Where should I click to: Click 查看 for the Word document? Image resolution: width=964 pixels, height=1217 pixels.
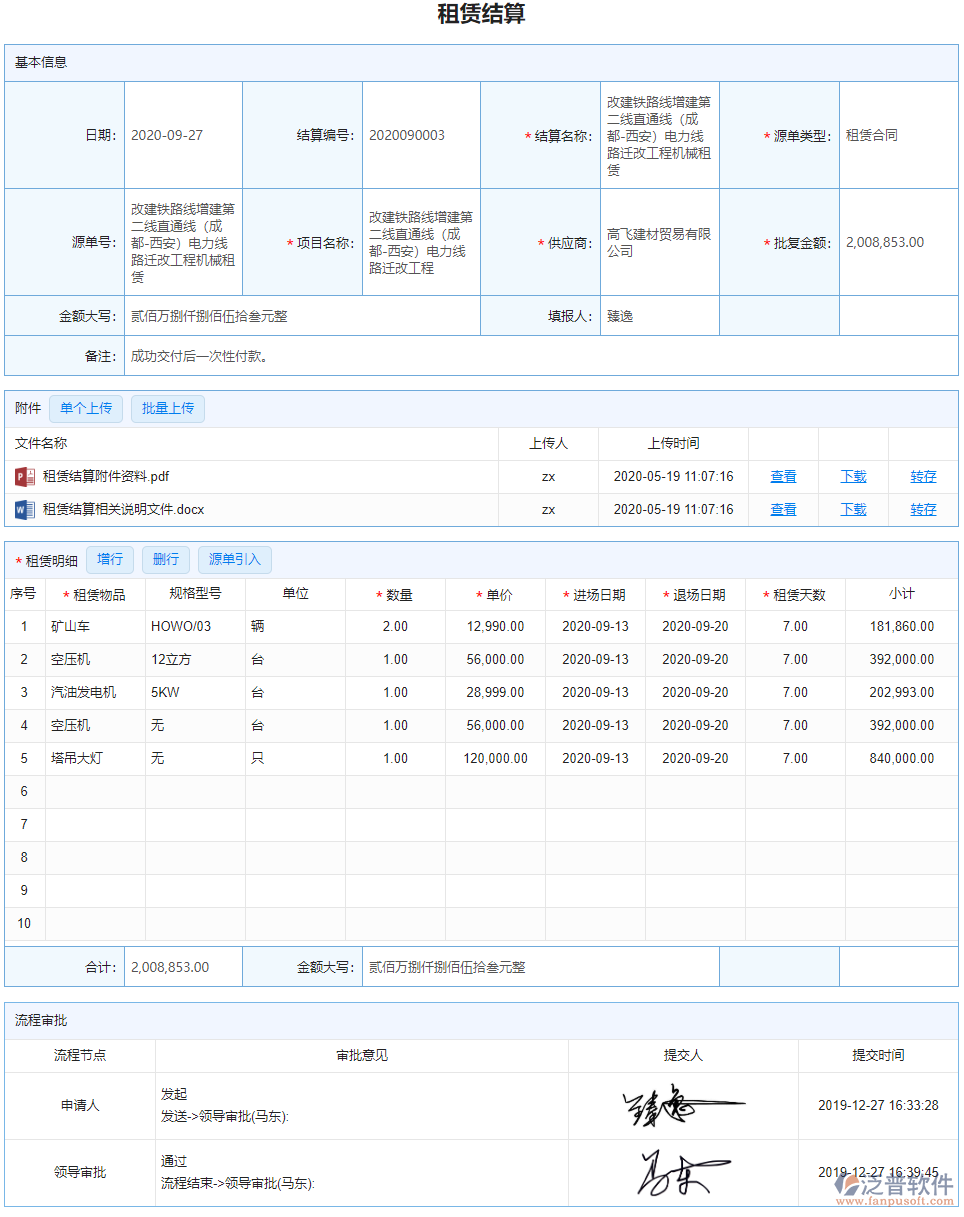coord(783,509)
